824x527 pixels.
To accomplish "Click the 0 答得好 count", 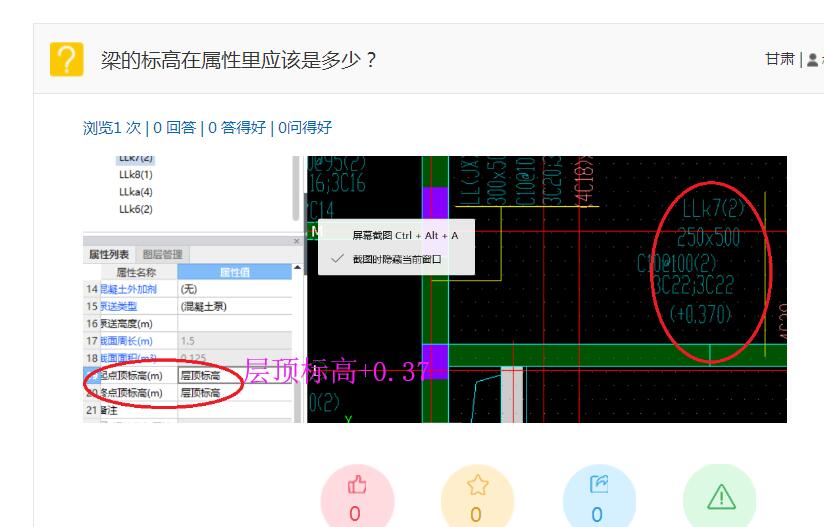I will tap(237, 128).
